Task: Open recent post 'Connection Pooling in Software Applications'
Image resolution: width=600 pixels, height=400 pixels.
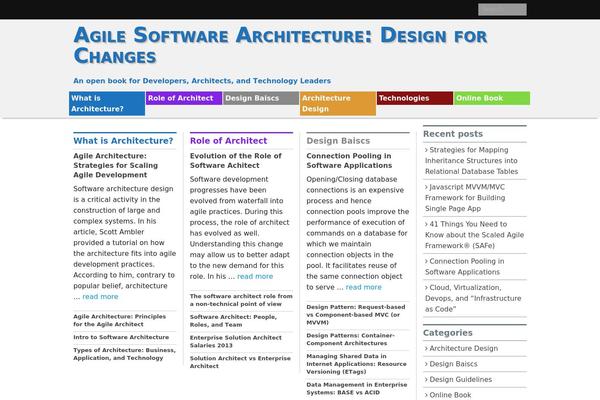Action: (464, 267)
